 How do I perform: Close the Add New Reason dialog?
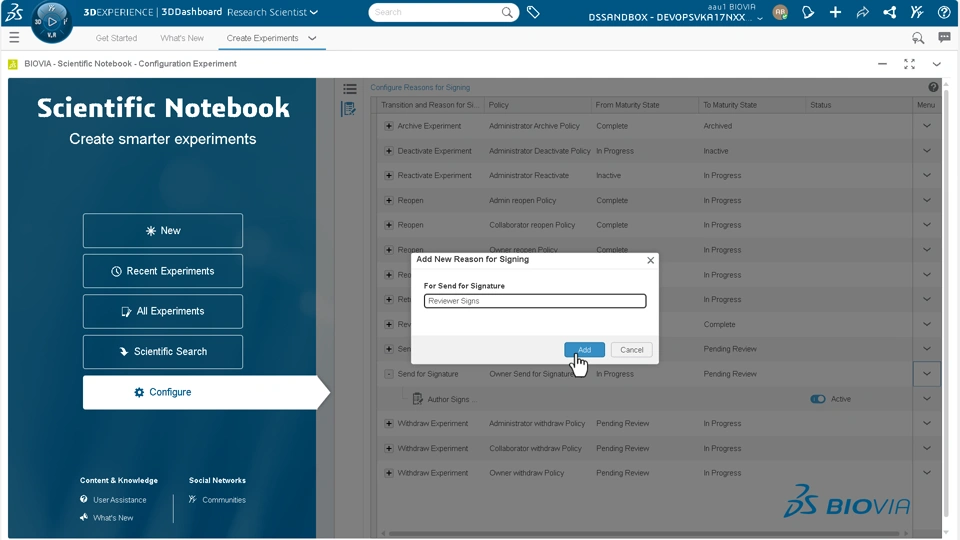650,260
